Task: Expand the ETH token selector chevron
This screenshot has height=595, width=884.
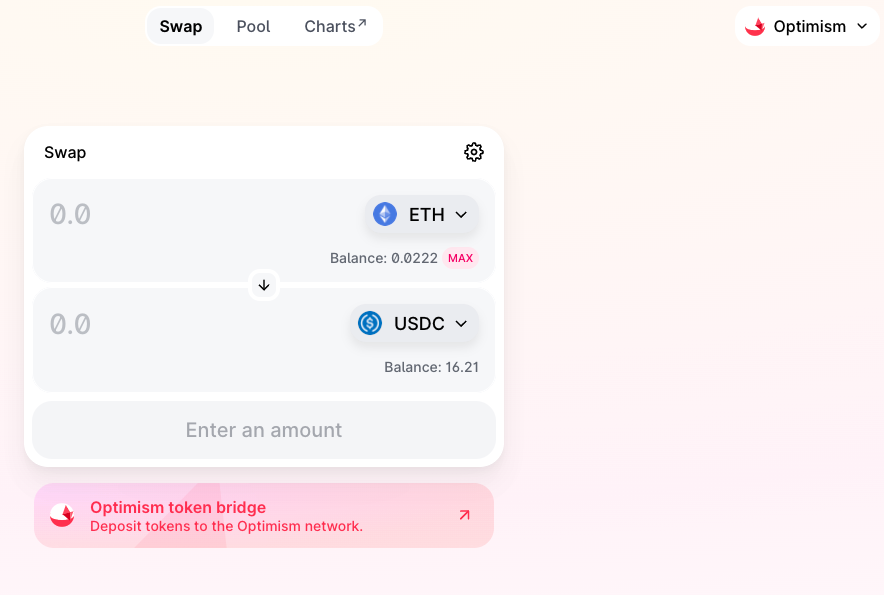Action: pyautogui.click(x=461, y=215)
